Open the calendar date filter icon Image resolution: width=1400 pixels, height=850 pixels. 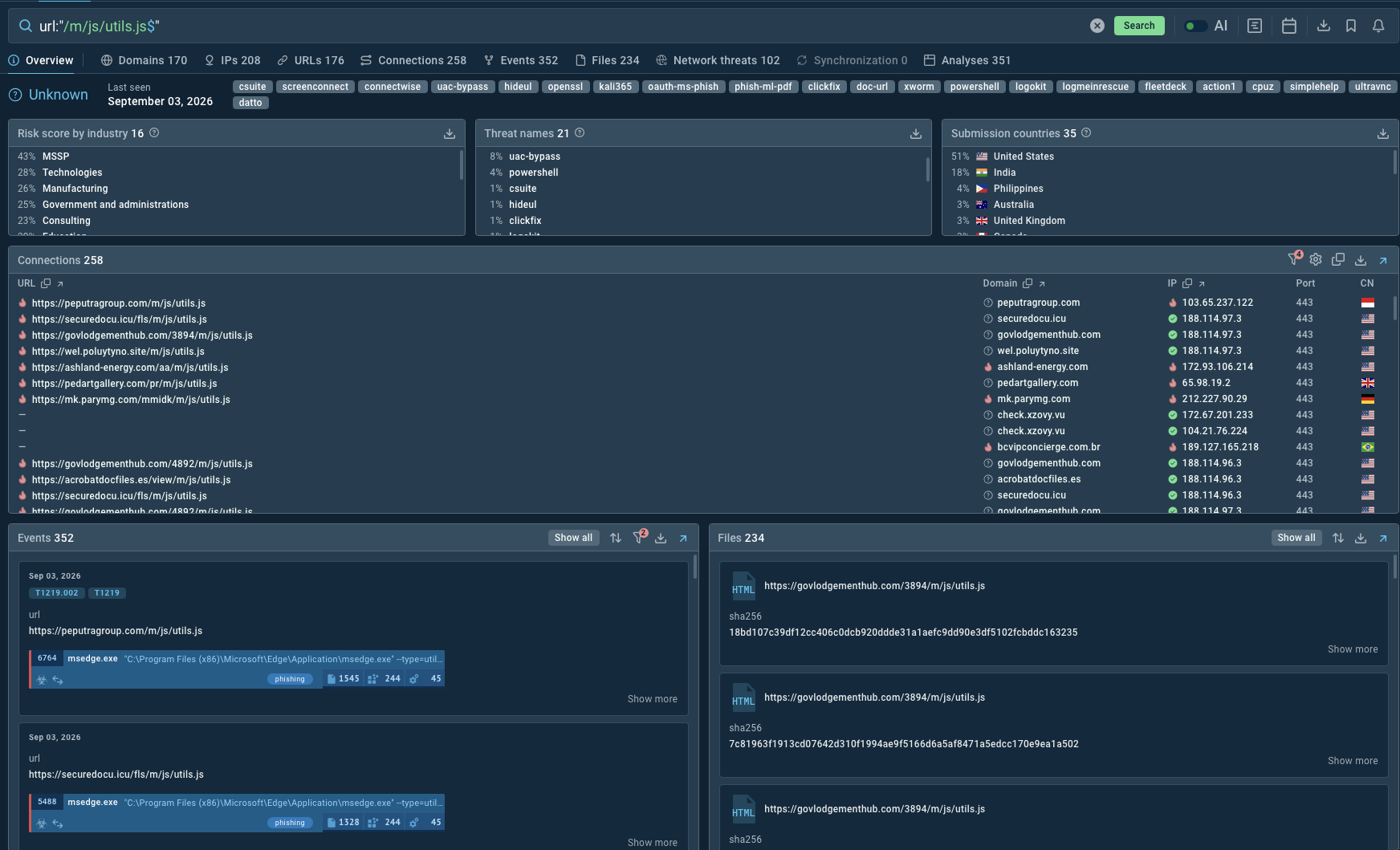coord(1289,26)
